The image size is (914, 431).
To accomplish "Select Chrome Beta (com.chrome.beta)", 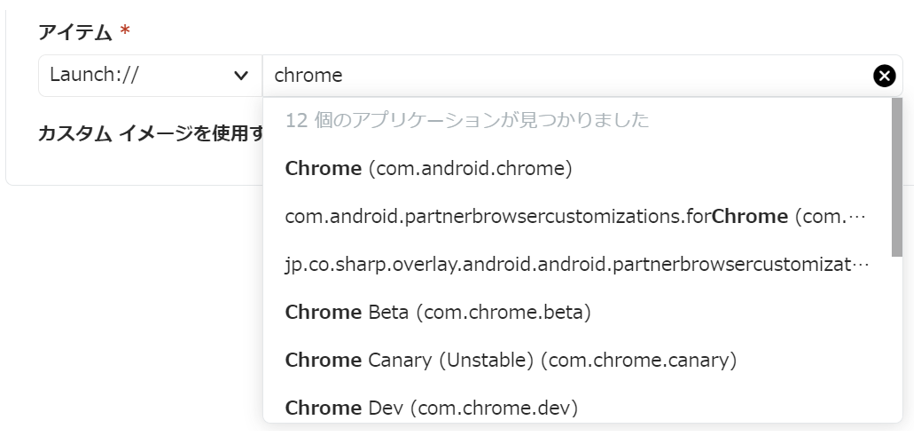I will [x=438, y=312].
